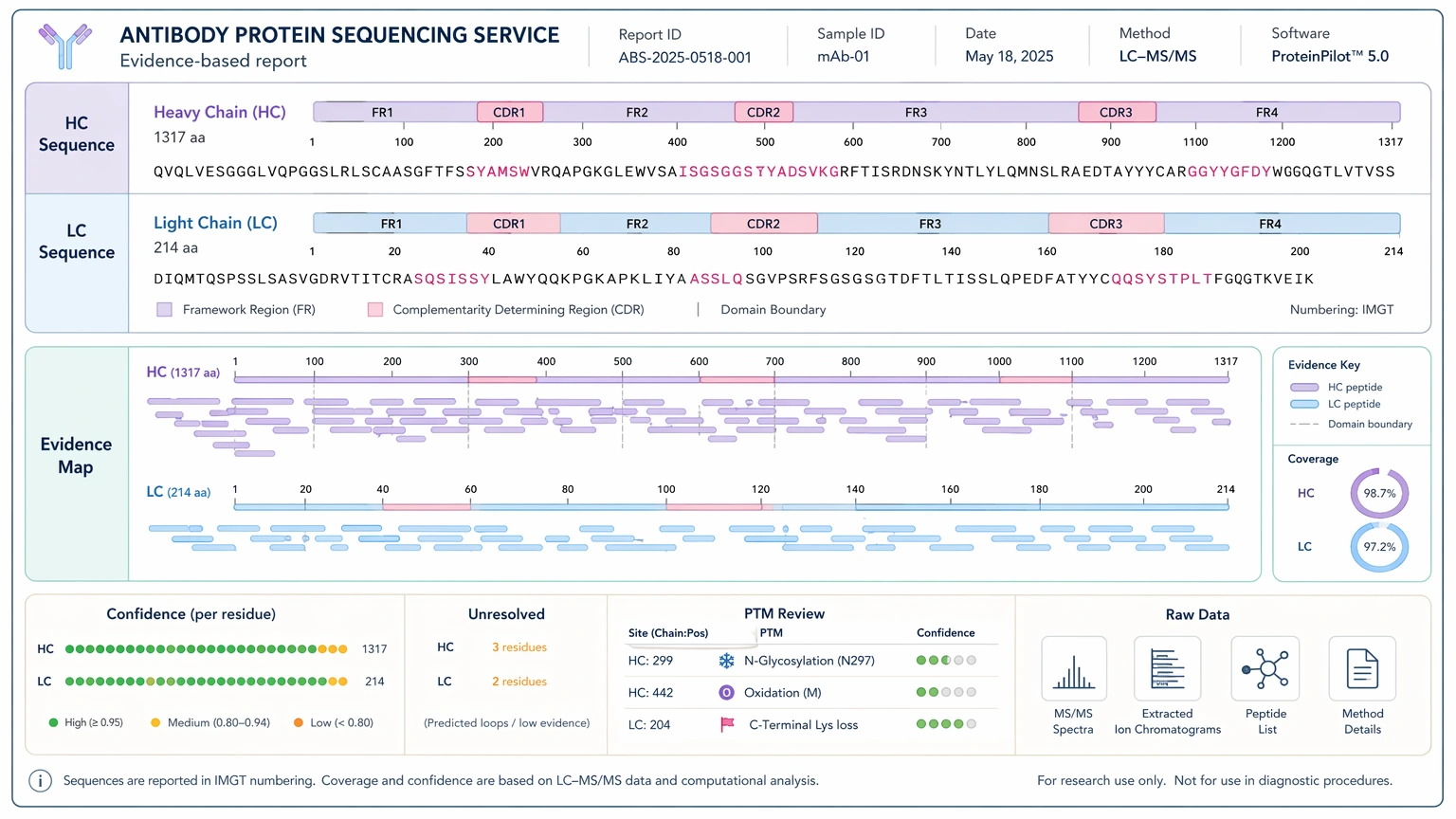Select the Light Chain CDR2 region block

(764, 224)
